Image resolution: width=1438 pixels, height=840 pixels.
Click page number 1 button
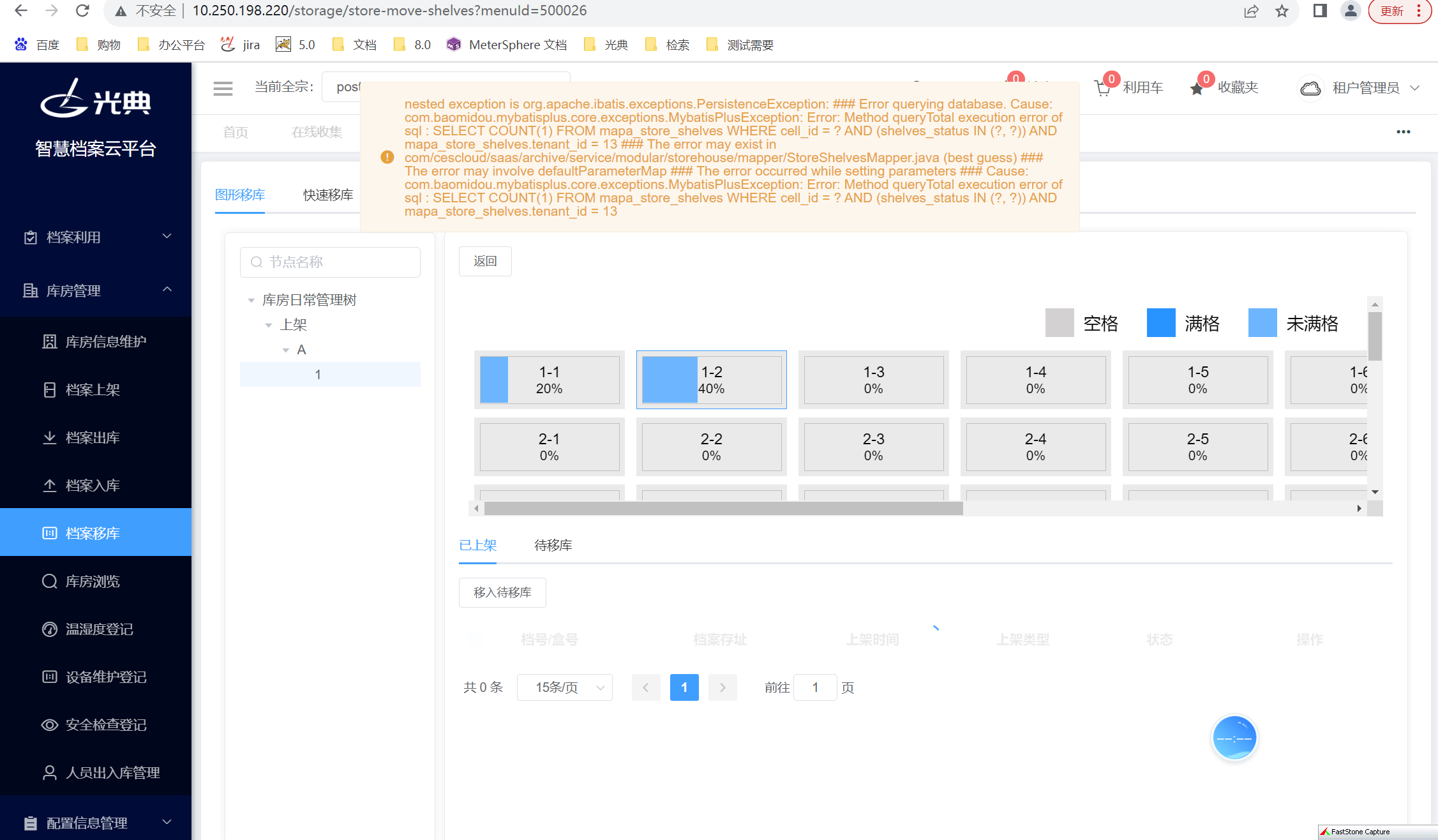tap(684, 687)
